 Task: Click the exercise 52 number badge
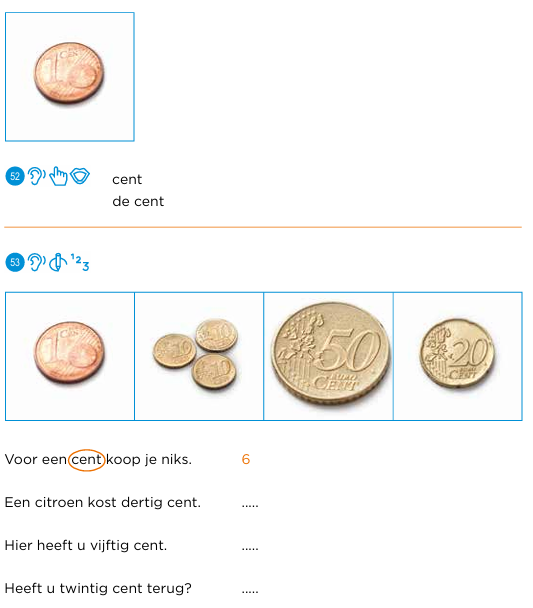pos(15,176)
